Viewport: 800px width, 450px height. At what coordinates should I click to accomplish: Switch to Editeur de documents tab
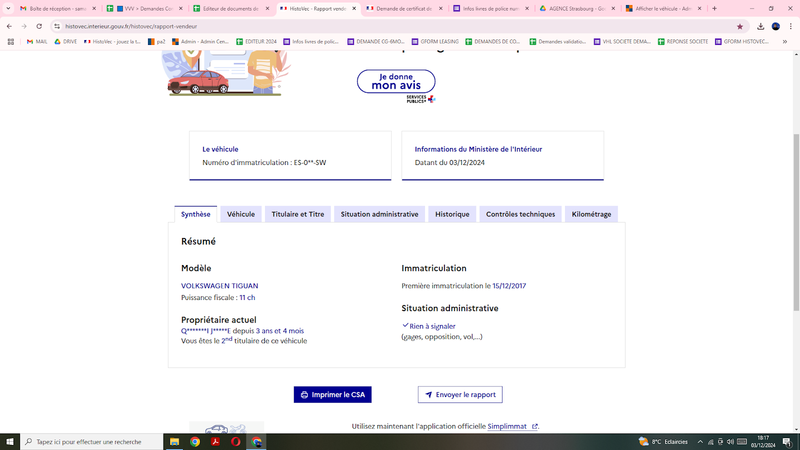(x=232, y=9)
